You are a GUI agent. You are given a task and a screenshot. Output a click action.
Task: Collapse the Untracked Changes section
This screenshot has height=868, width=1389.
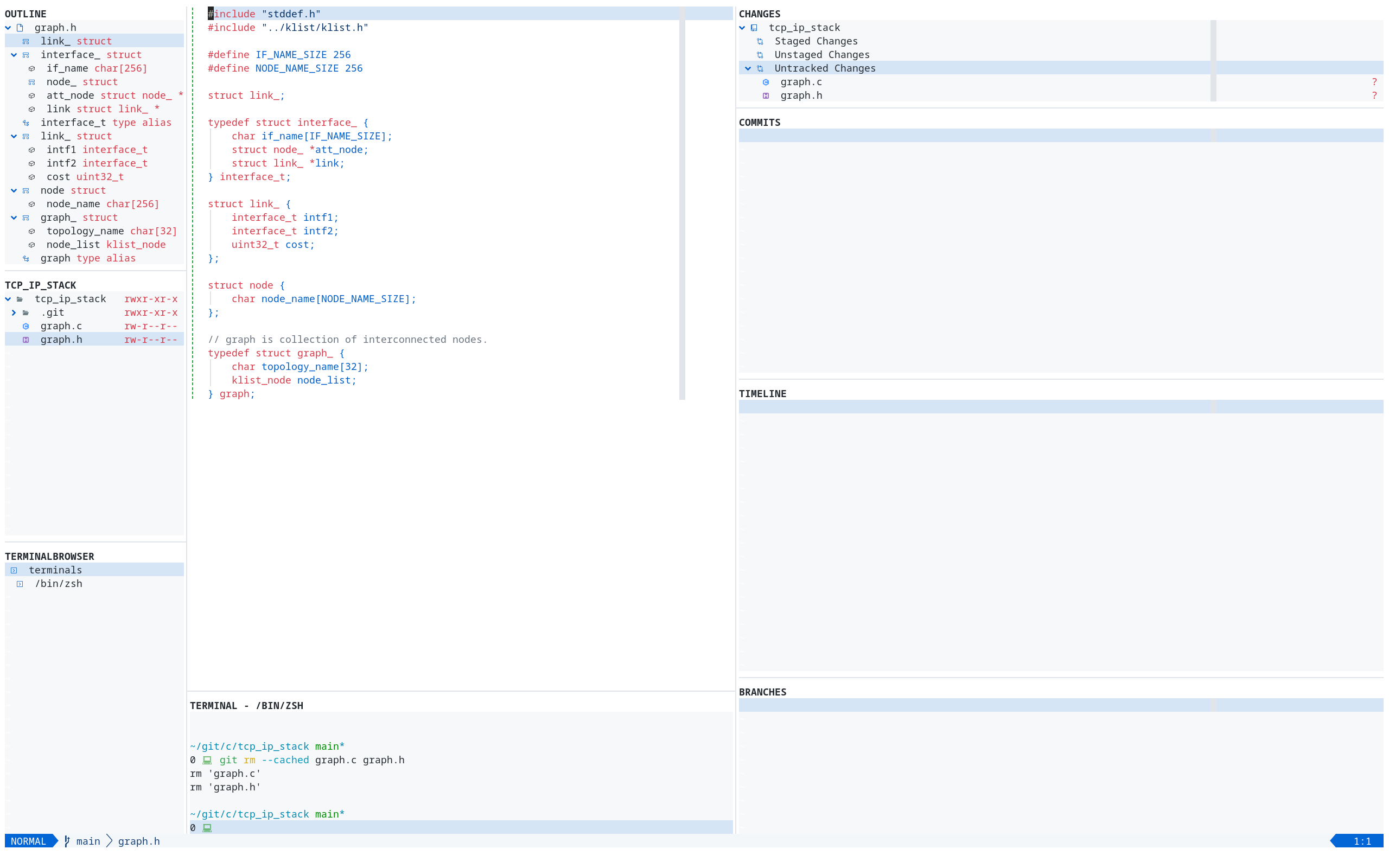click(x=747, y=68)
